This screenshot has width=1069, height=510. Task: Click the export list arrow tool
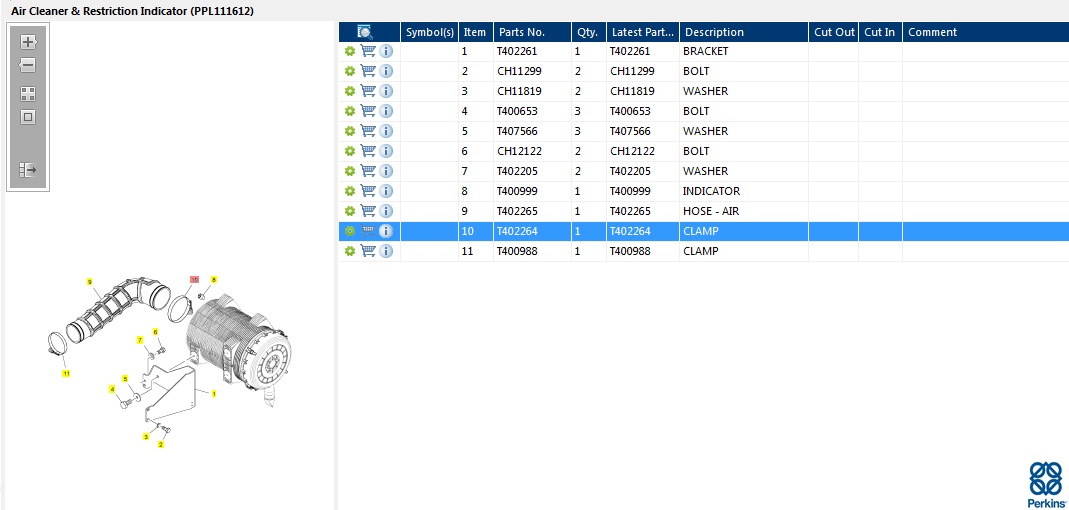[x=28, y=169]
